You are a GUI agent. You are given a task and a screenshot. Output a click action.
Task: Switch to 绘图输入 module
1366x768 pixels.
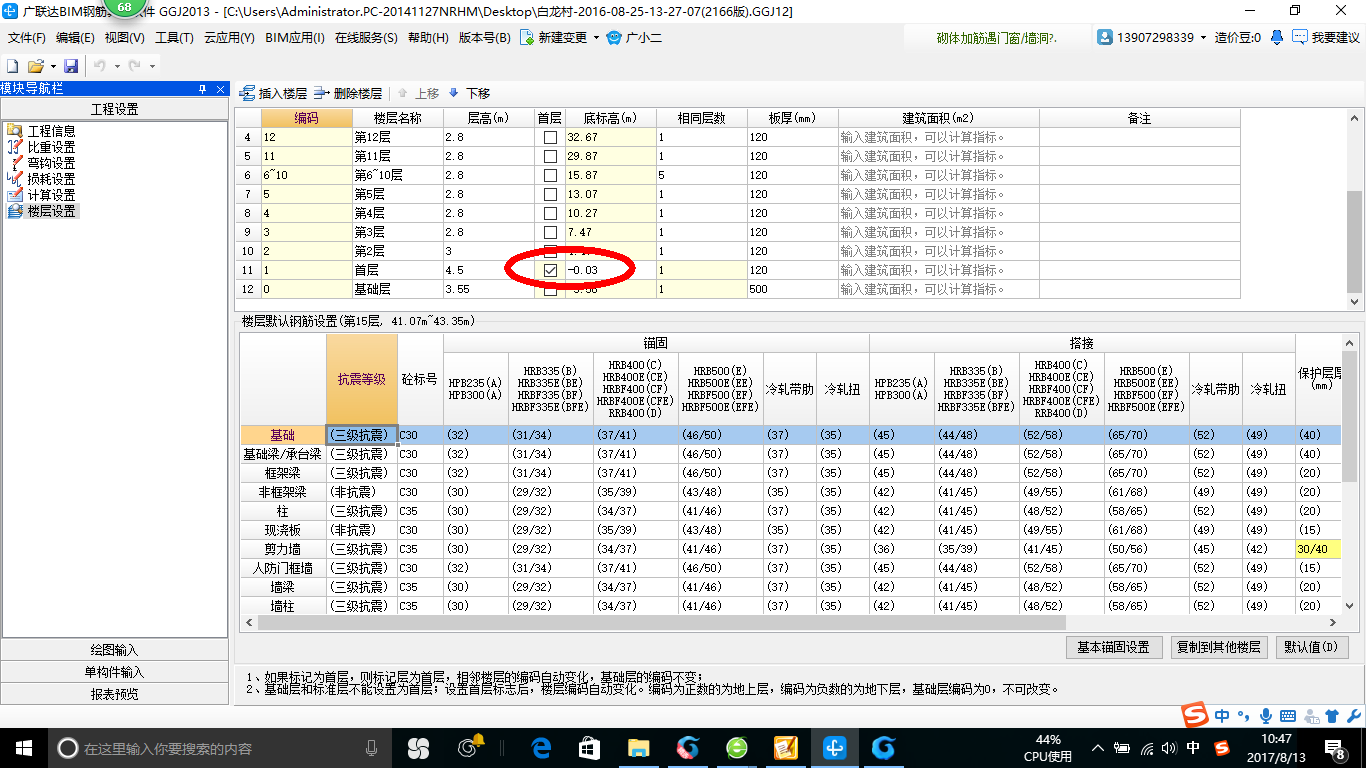pos(115,650)
